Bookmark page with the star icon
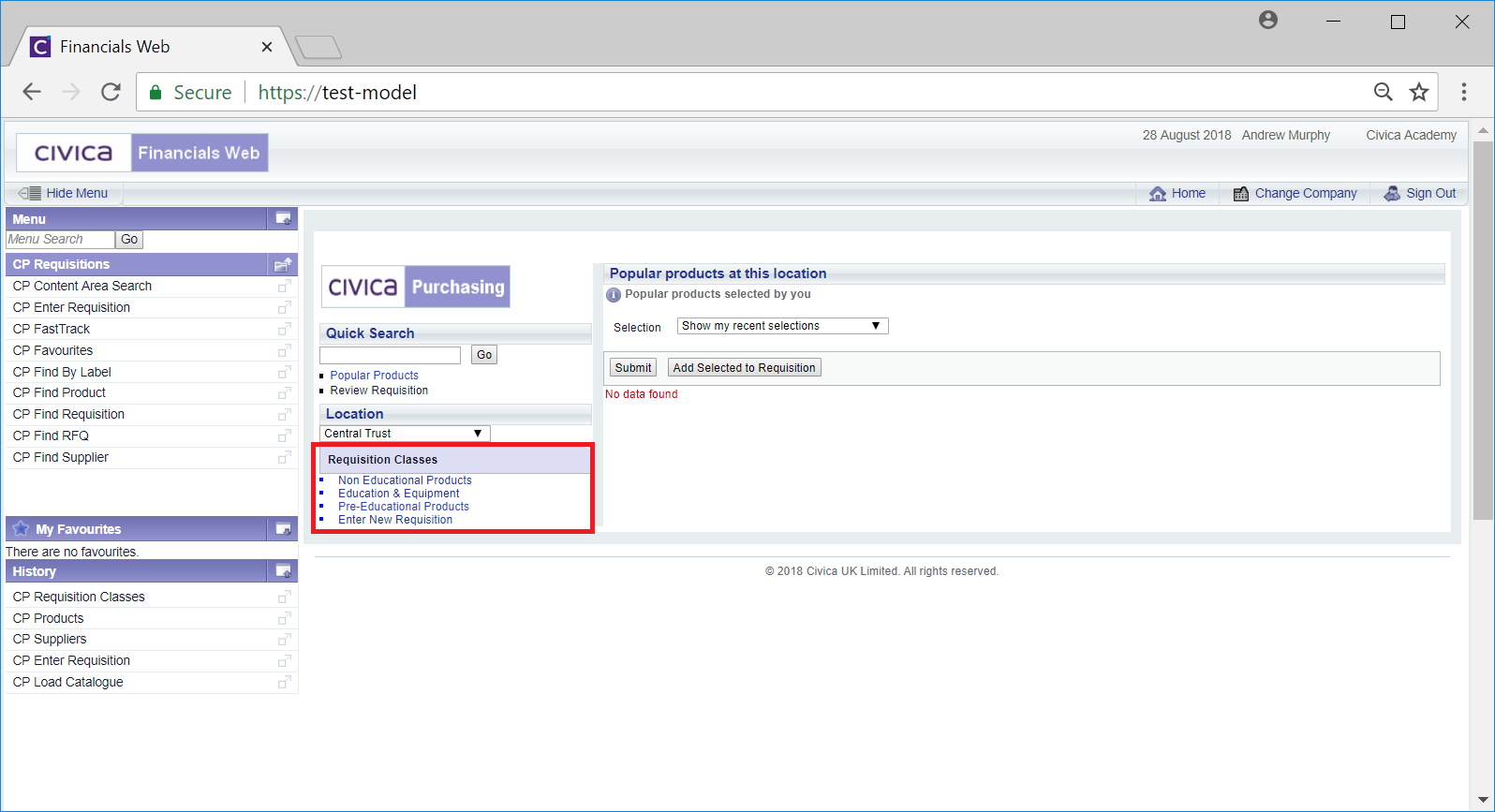Image resolution: width=1495 pixels, height=812 pixels. 1419,92
